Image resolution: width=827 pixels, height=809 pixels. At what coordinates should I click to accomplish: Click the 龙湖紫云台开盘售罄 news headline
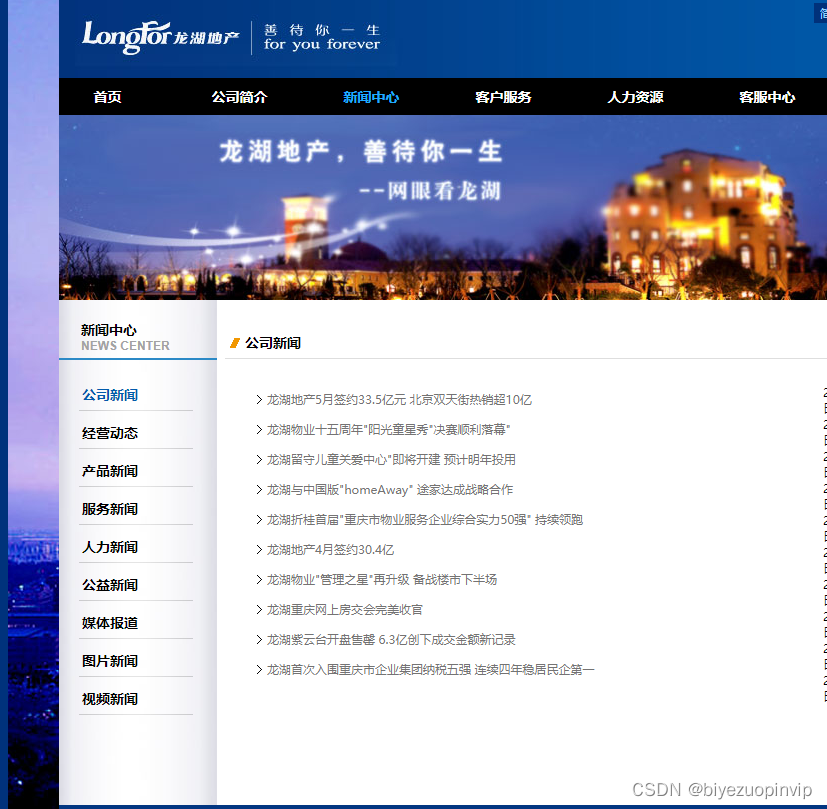[x=390, y=639]
